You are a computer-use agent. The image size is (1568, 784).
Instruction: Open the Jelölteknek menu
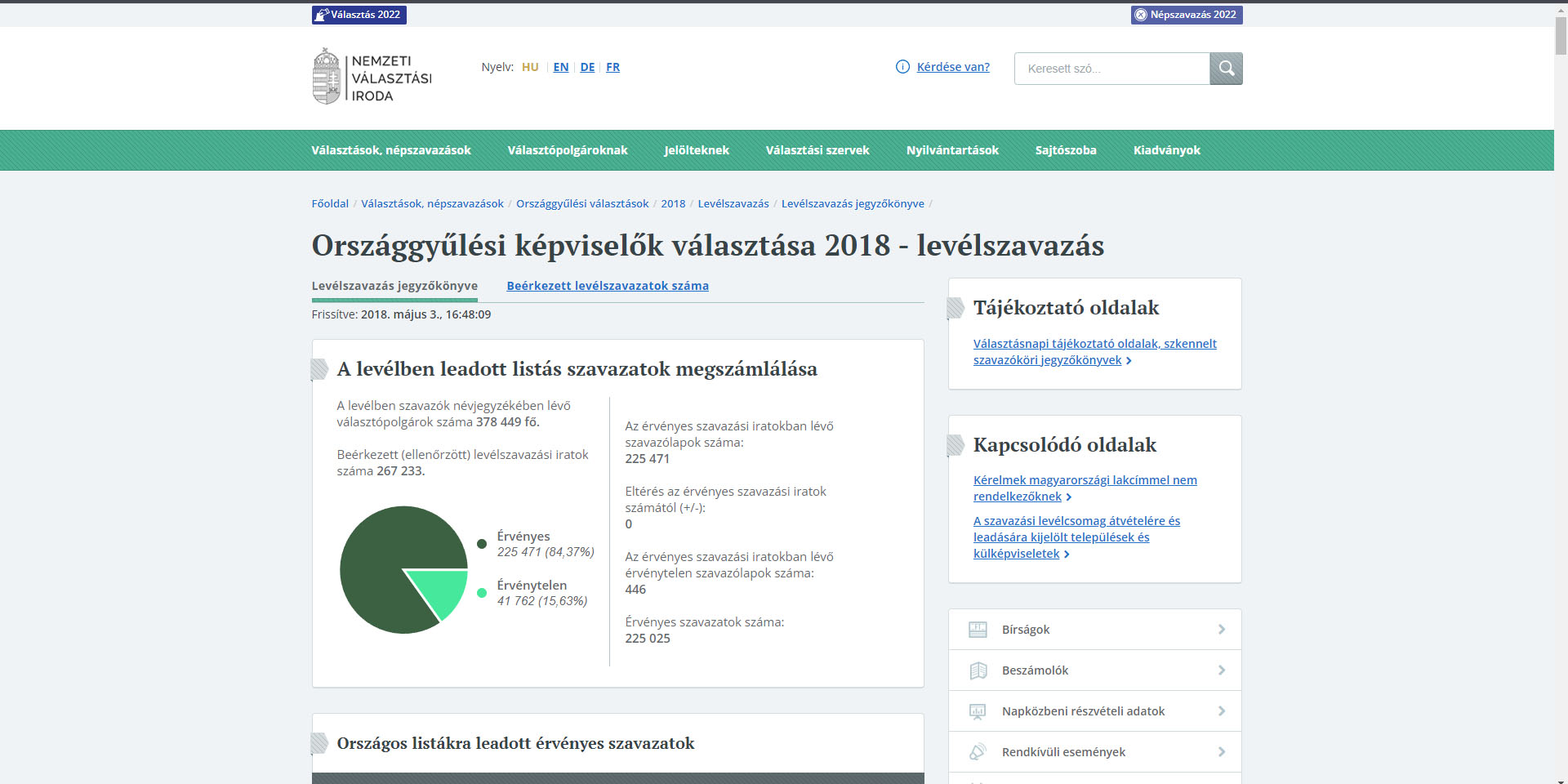click(697, 150)
